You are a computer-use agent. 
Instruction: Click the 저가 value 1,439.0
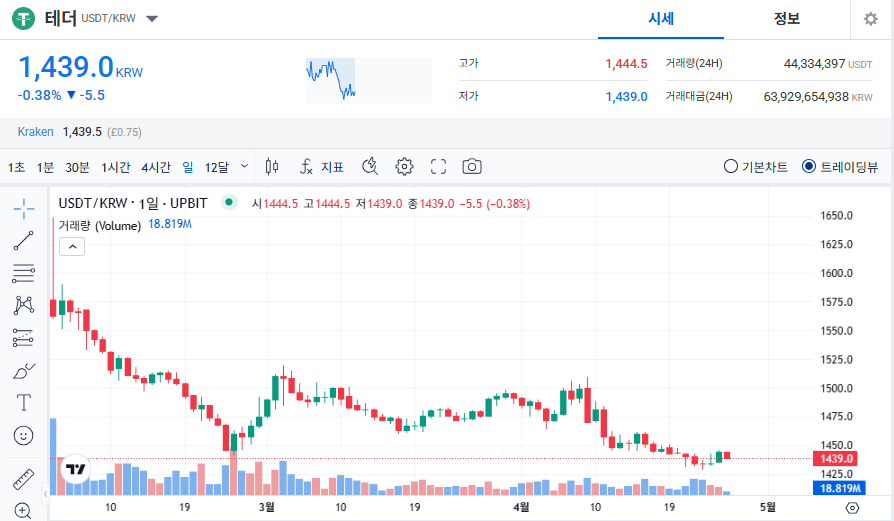click(x=626, y=96)
